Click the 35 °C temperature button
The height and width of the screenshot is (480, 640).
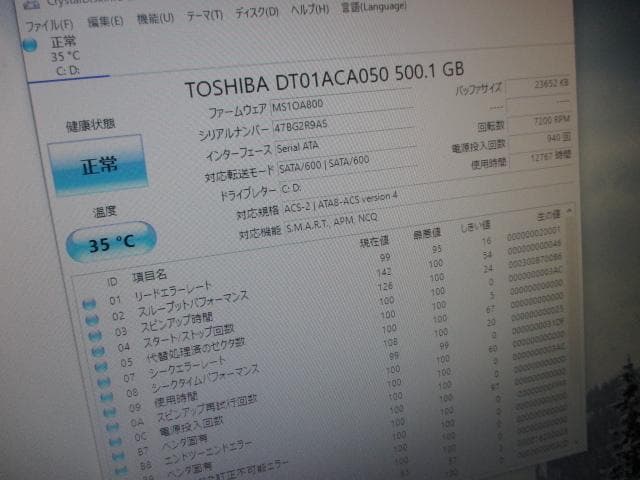point(111,242)
